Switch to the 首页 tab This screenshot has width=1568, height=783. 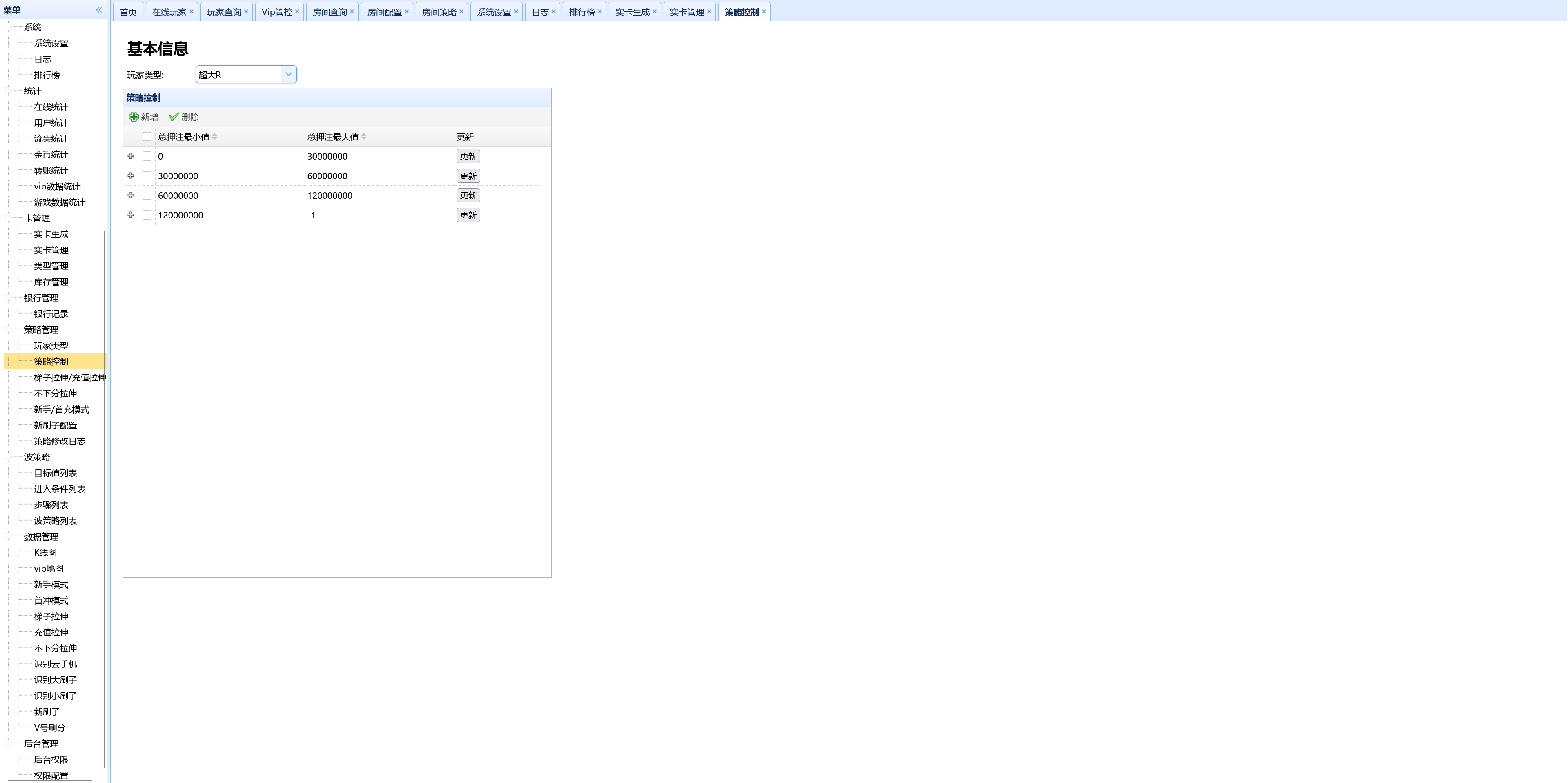pos(128,12)
